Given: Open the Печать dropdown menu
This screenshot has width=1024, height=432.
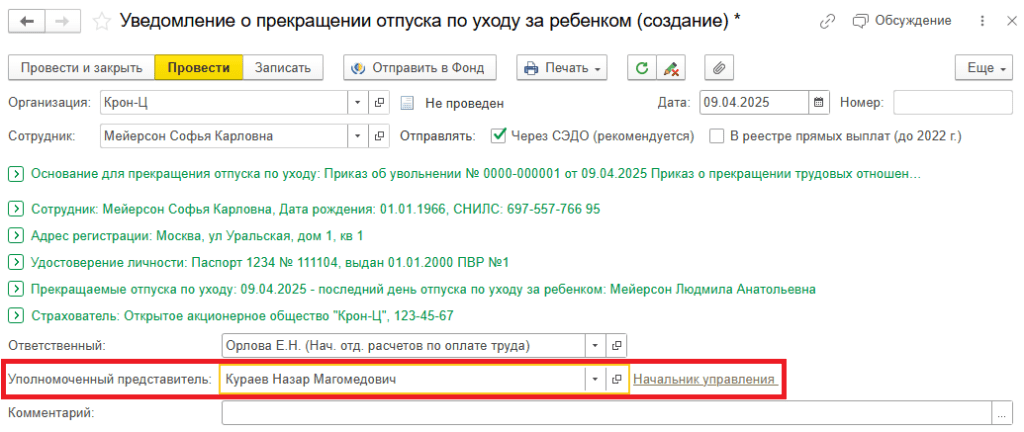Looking at the screenshot, I should click(x=561, y=68).
